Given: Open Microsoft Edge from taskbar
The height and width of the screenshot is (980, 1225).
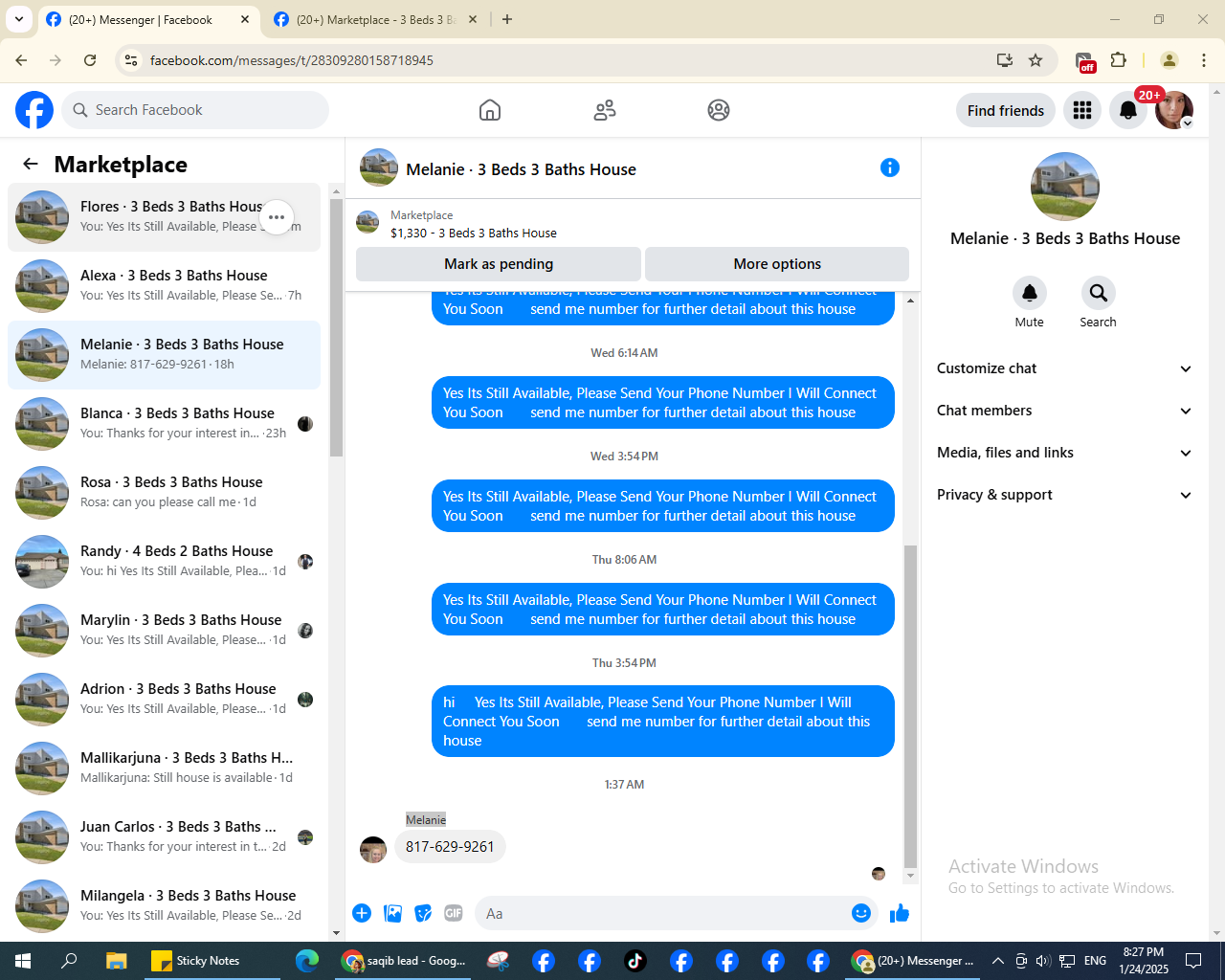Looking at the screenshot, I should [x=307, y=960].
